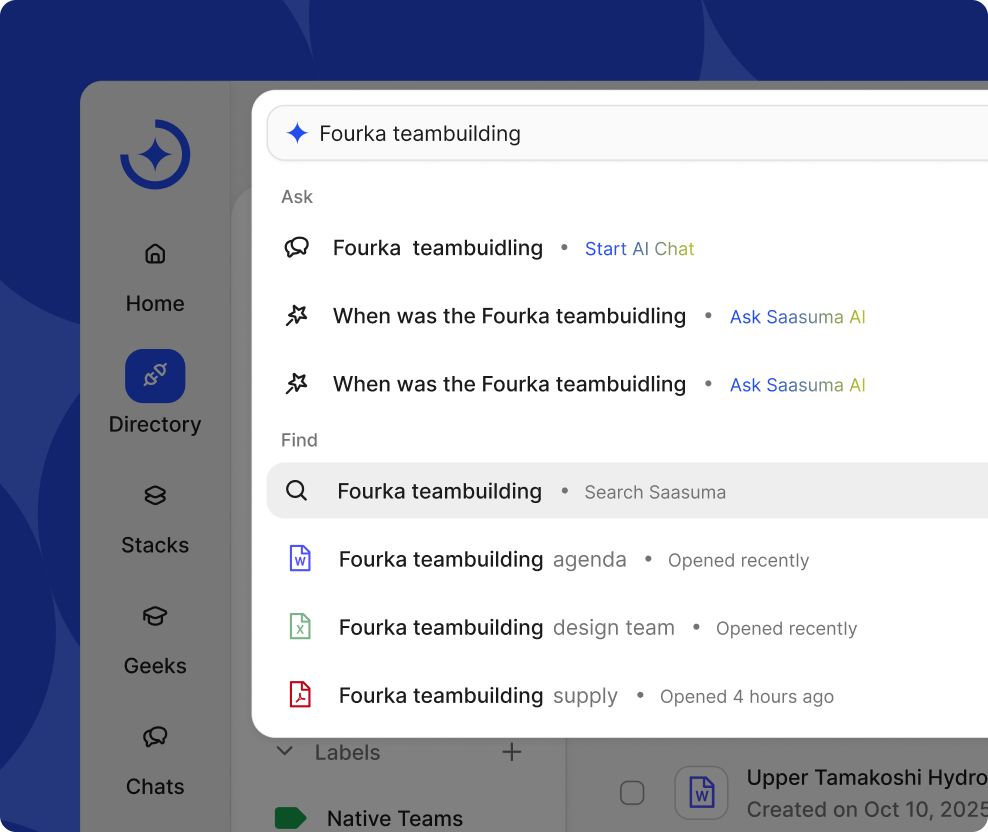Click the Excel icon for design team result
The width and height of the screenshot is (988, 832).
tap(300, 627)
